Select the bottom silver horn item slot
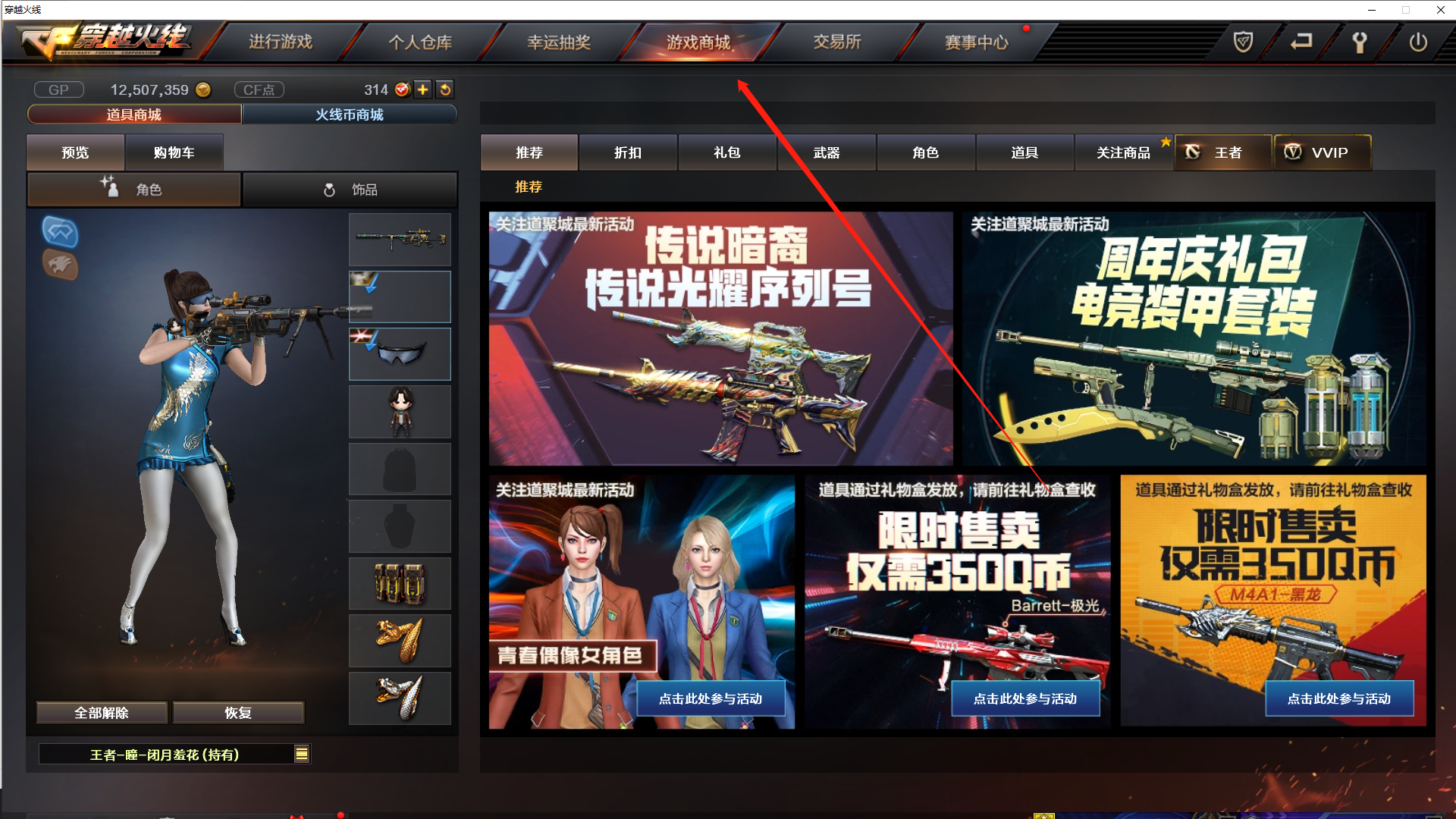 (x=400, y=698)
